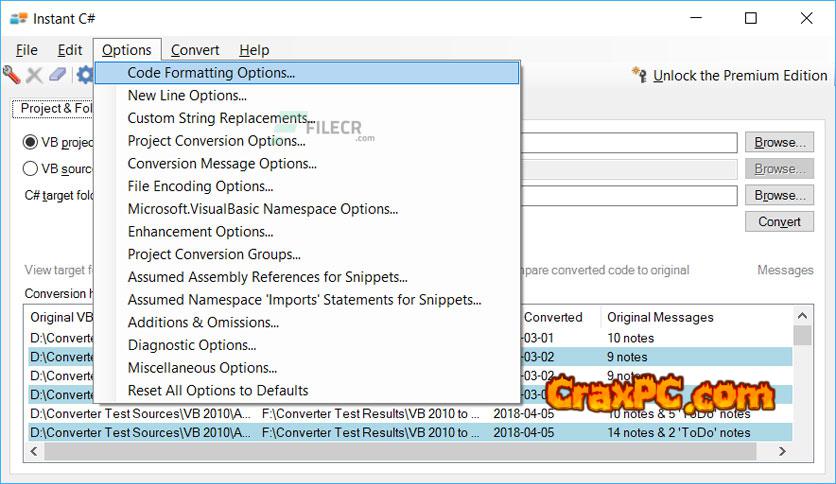Close the open Options menu header
The height and width of the screenshot is (484, 836).
click(x=127, y=50)
